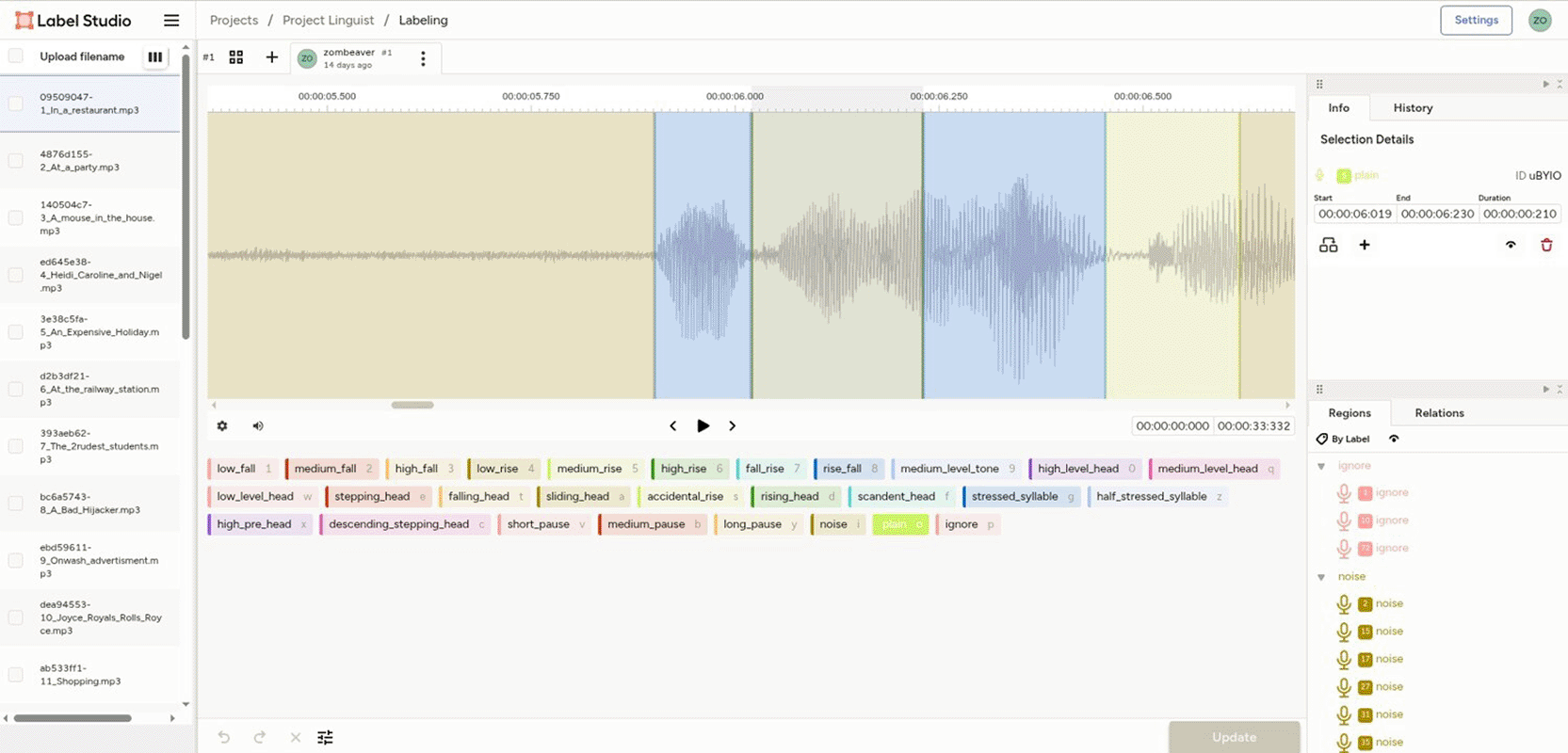Step forward with the right chevron
The height and width of the screenshot is (753, 1568).
732,425
